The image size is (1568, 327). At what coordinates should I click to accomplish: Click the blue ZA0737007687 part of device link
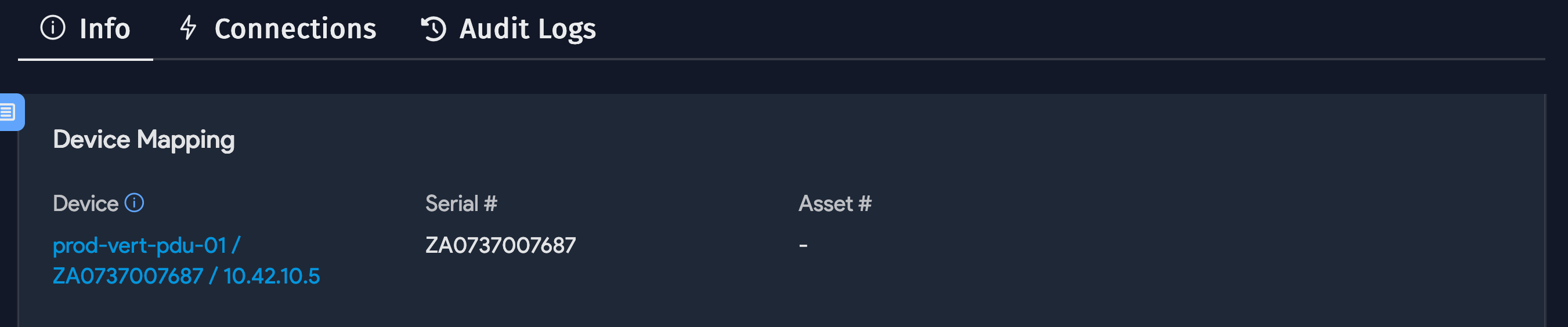[128, 277]
